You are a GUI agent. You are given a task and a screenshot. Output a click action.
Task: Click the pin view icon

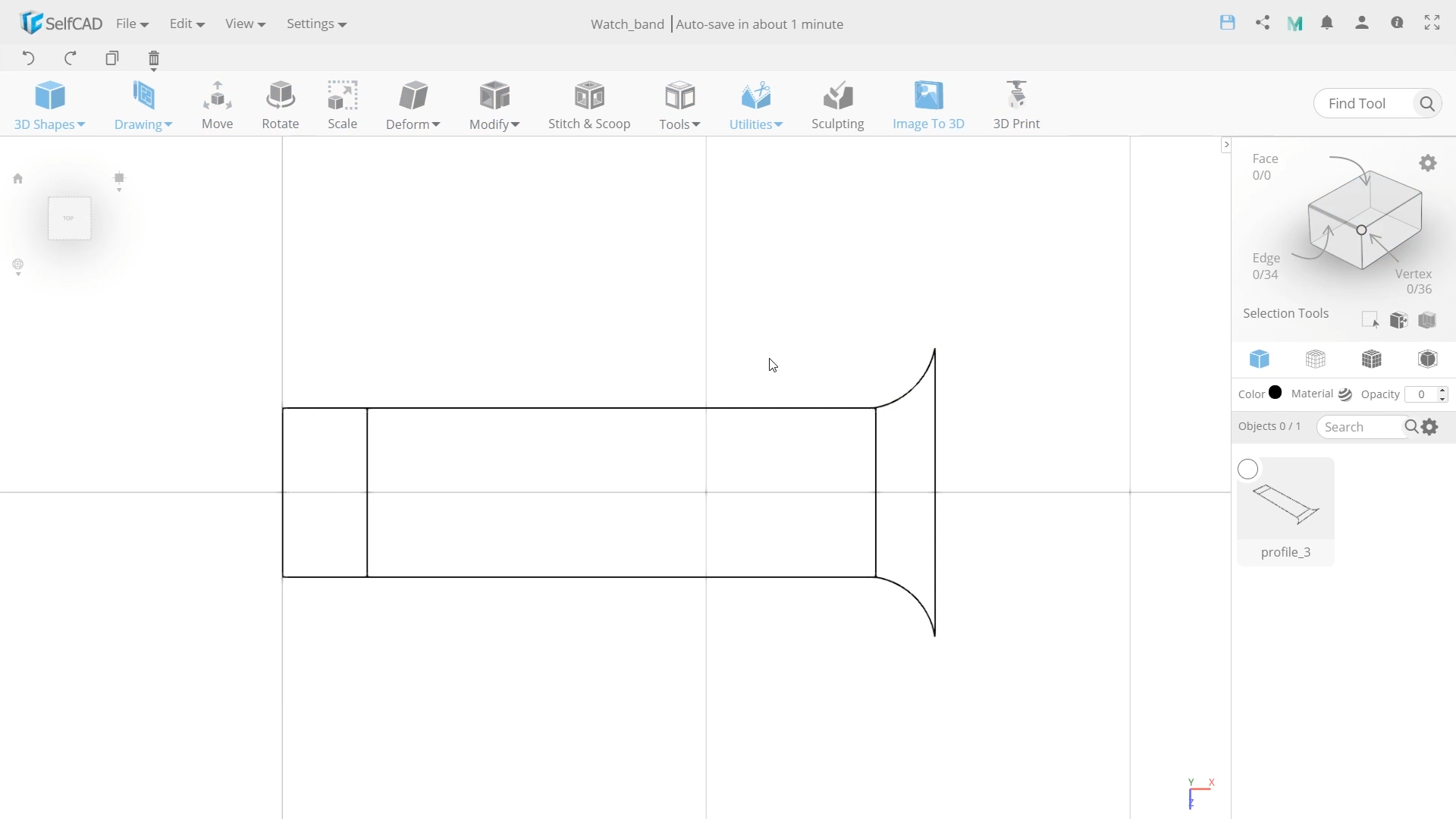pos(119,179)
